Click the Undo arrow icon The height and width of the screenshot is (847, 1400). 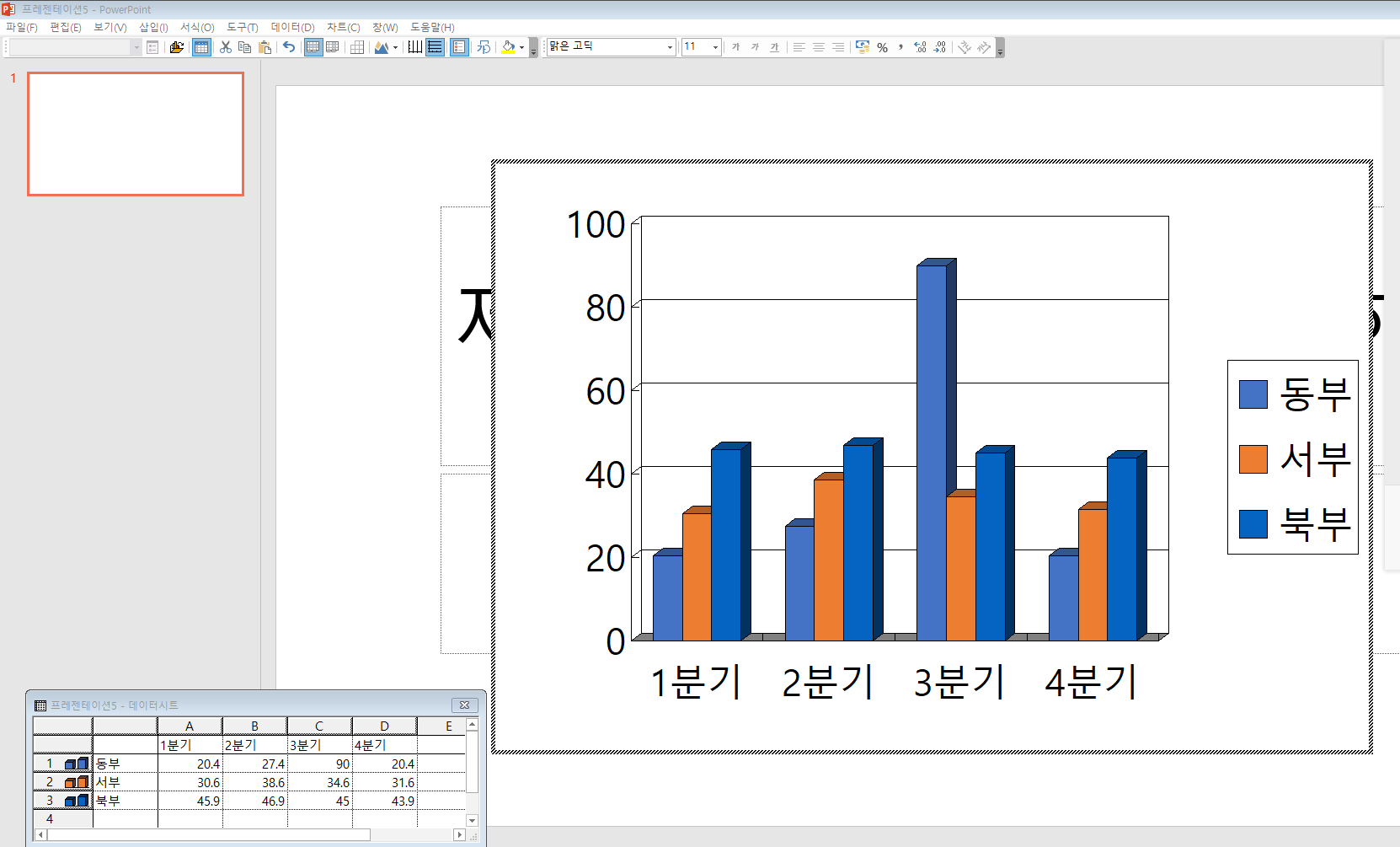click(289, 47)
